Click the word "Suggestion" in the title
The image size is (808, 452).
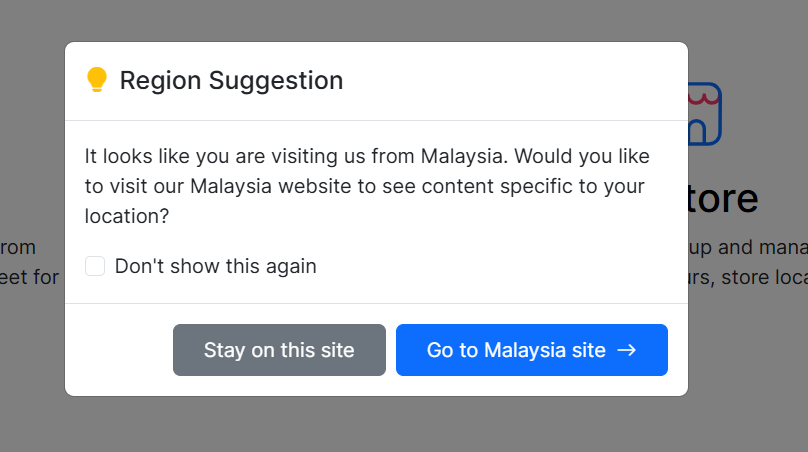[x=276, y=81]
